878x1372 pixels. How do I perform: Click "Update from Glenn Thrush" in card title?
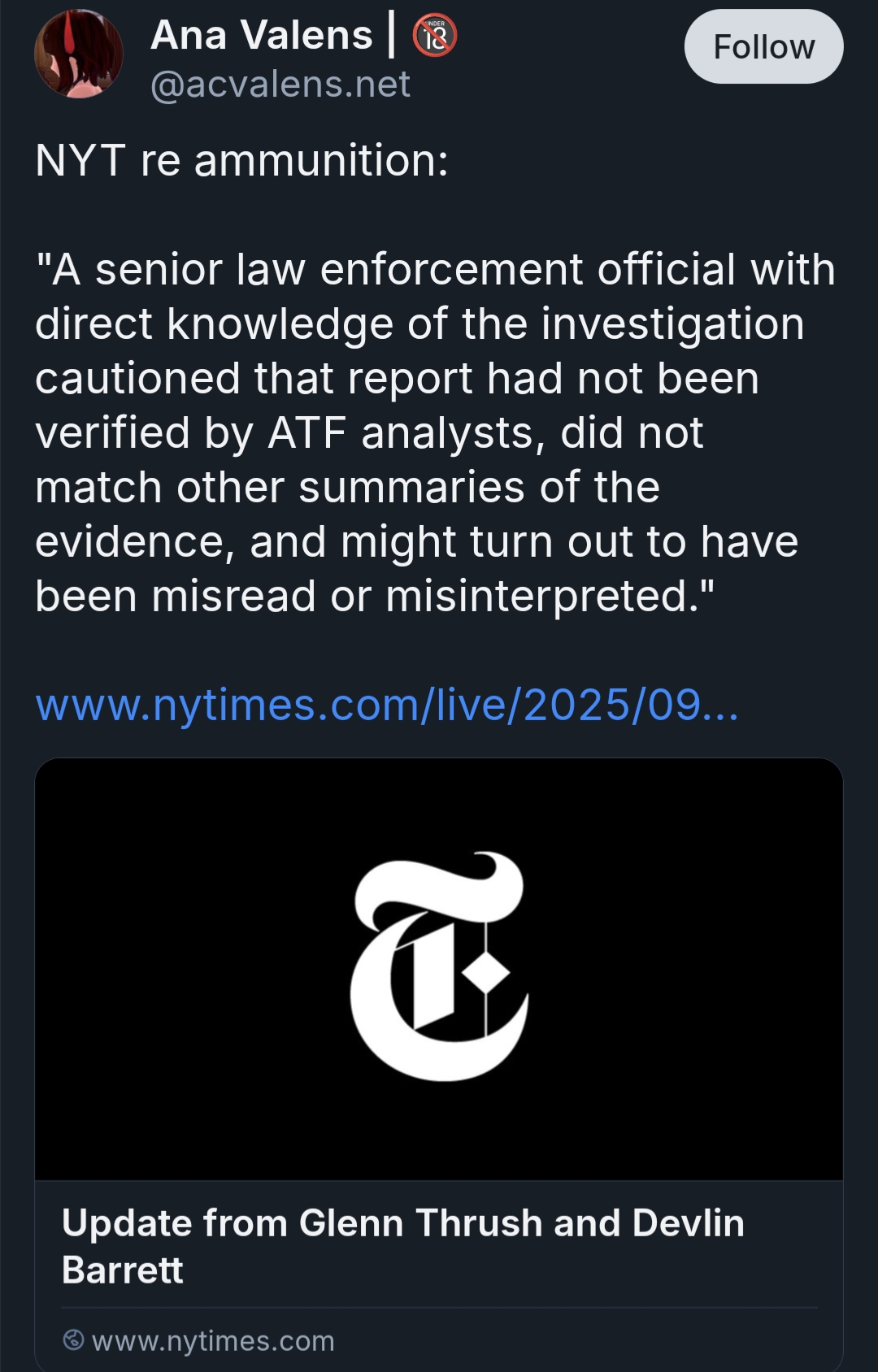[302, 1223]
